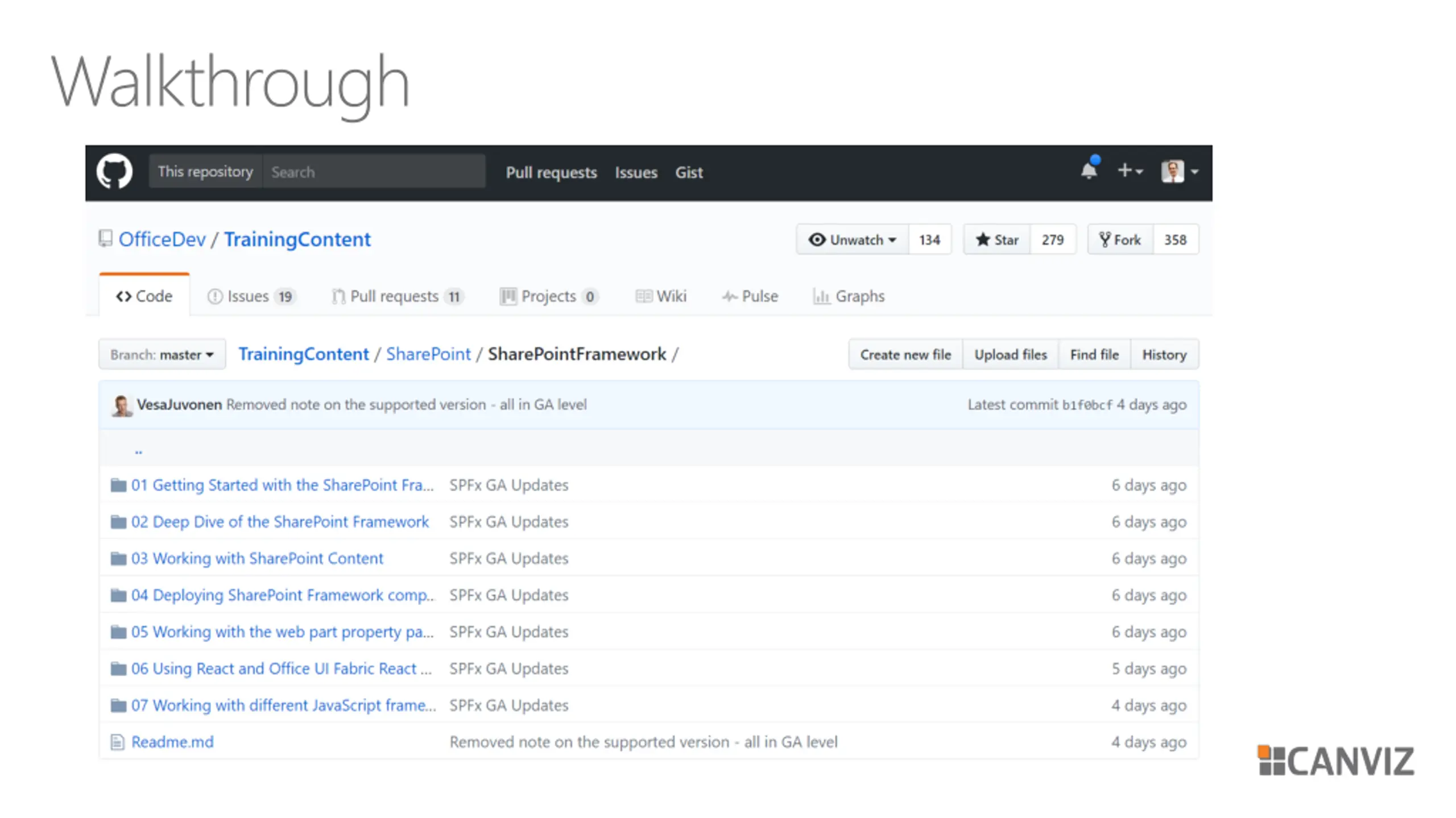Switch to the Issues tab
This screenshot has height=818, width=1456.
point(251,296)
